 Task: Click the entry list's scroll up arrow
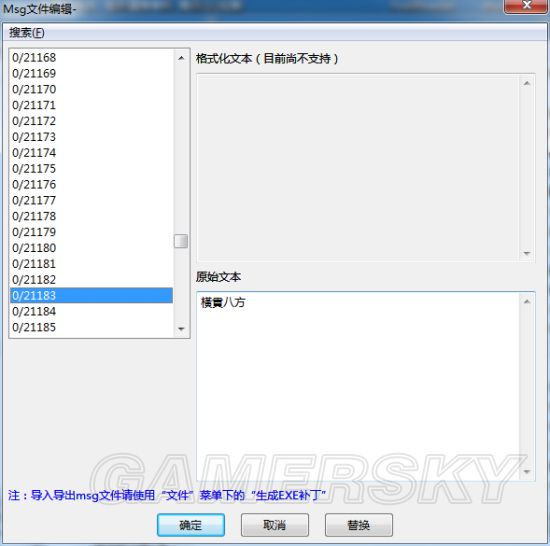(181, 58)
